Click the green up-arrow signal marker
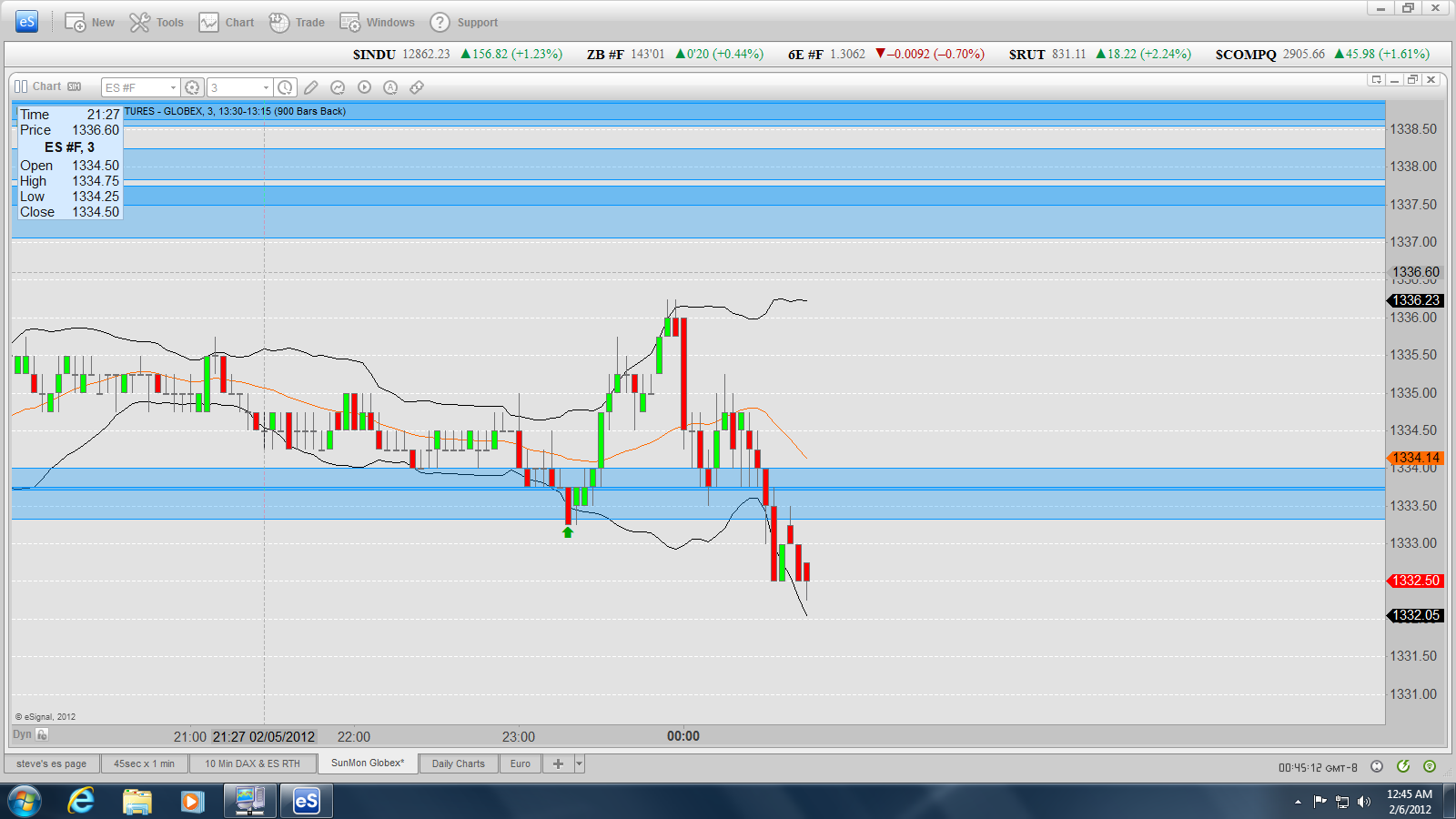Viewport: 1456px width, 819px height. tap(568, 532)
